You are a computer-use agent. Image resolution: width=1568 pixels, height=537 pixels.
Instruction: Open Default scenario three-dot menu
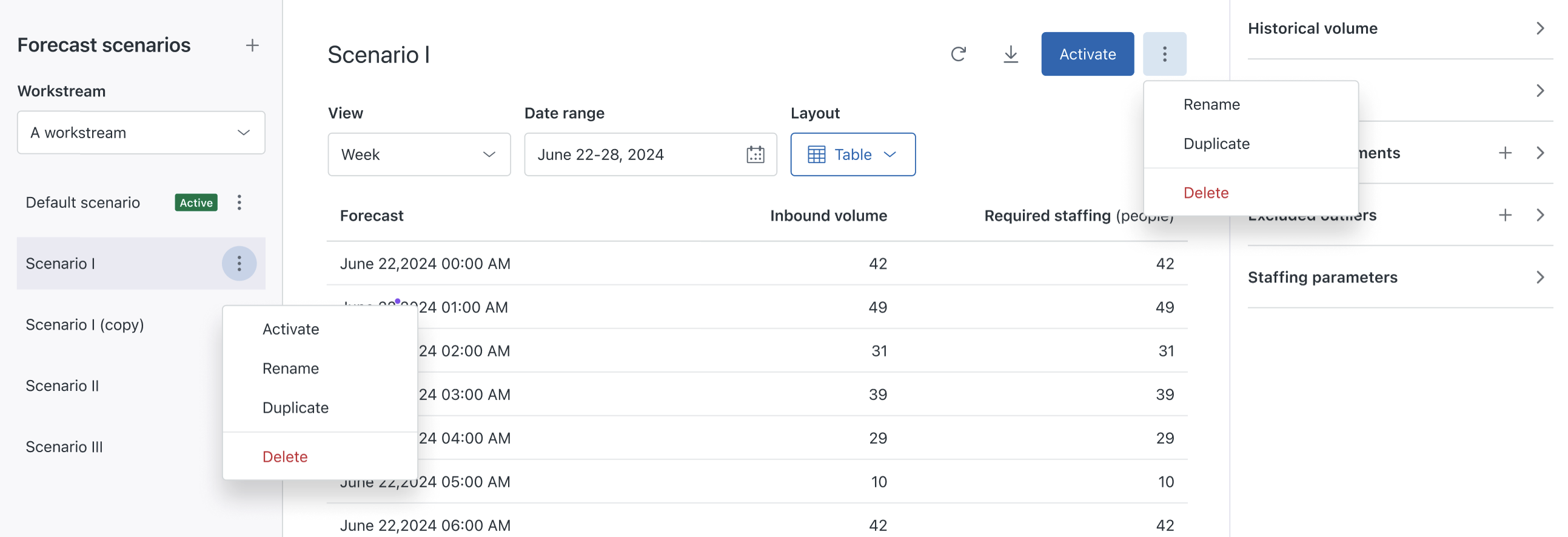(240, 202)
